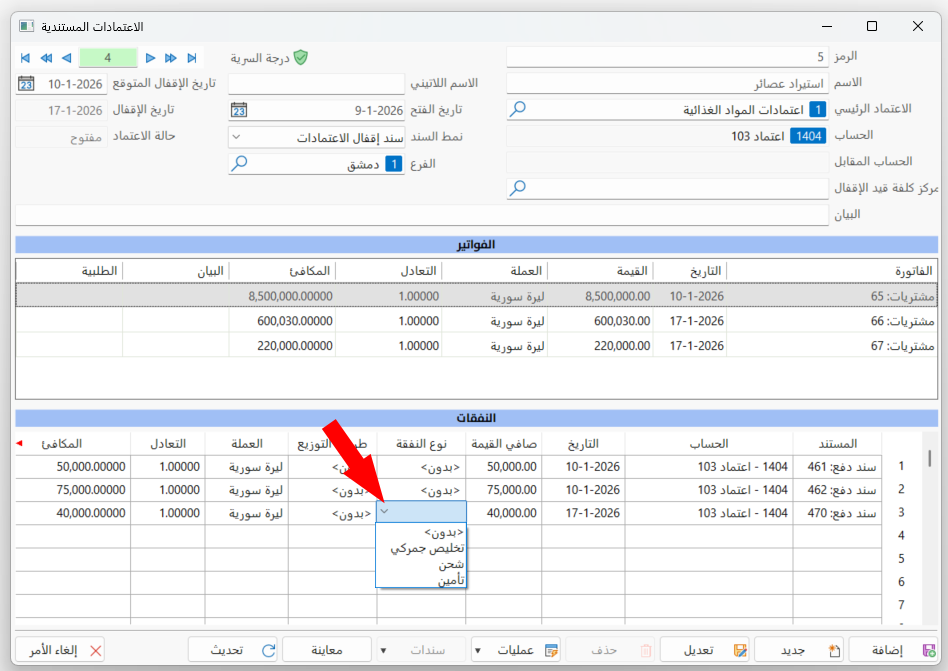This screenshot has height=671, width=948.
Task: Select invoice row مشتريات: 65
Action: (476, 296)
